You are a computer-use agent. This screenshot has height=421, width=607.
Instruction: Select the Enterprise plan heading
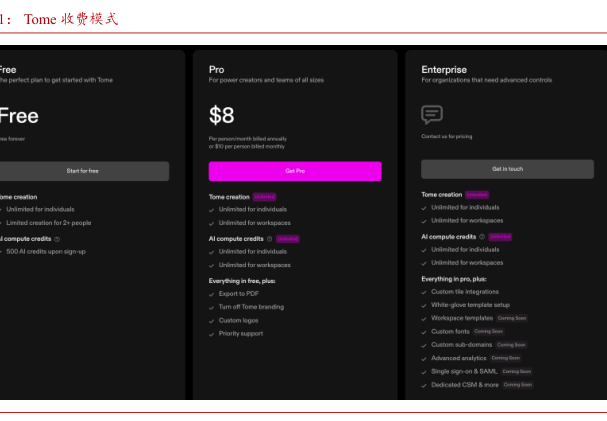tap(444, 70)
